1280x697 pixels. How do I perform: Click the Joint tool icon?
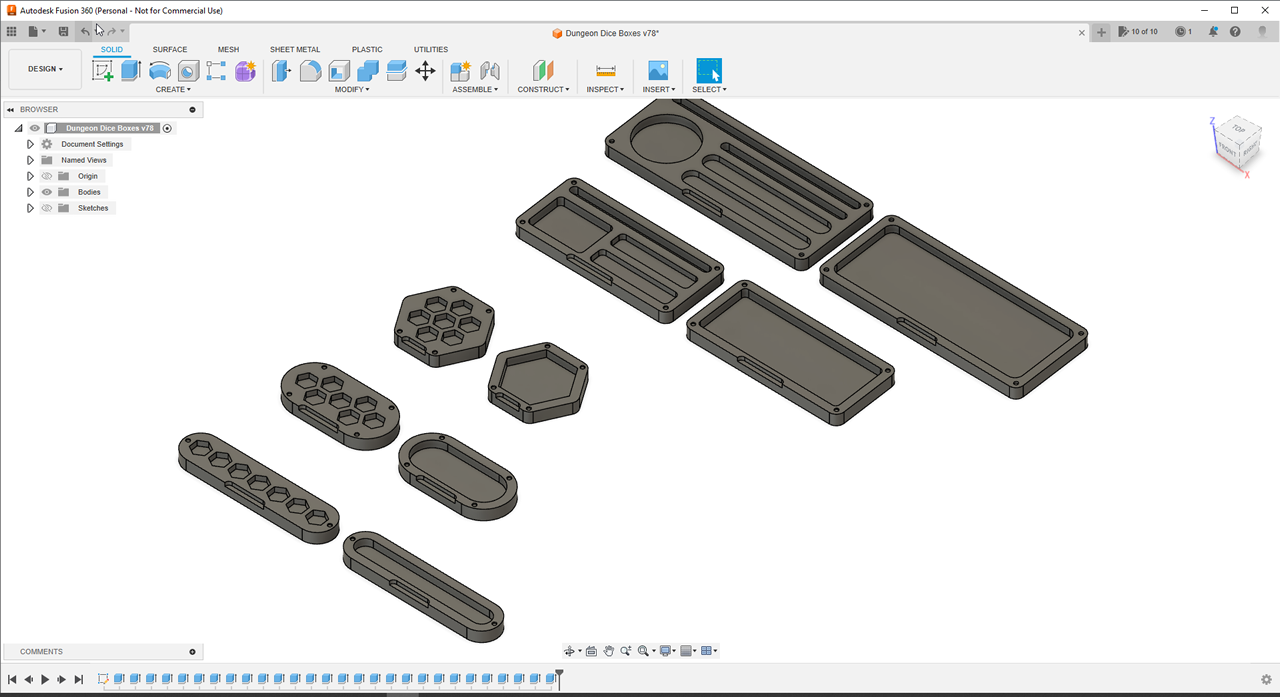(x=489, y=71)
